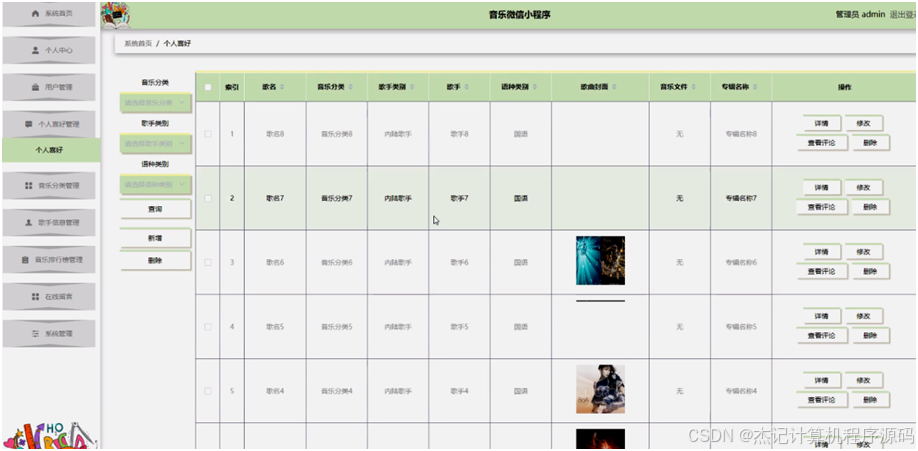Sort by 语种类别 column arrows
Image resolution: width=918 pixels, height=451 pixels.
[535, 87]
